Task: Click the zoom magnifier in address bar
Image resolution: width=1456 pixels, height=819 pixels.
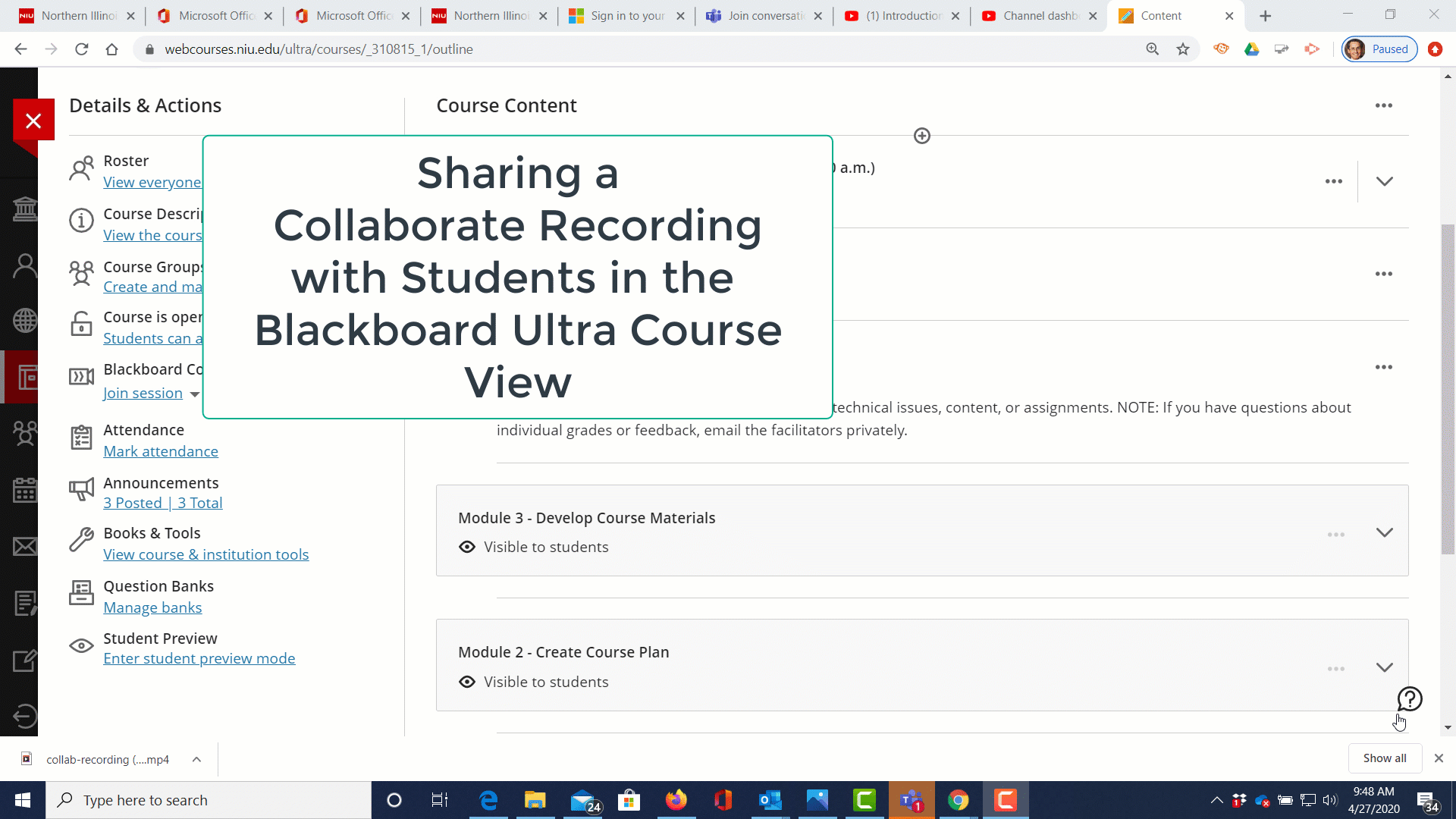Action: point(1153,49)
